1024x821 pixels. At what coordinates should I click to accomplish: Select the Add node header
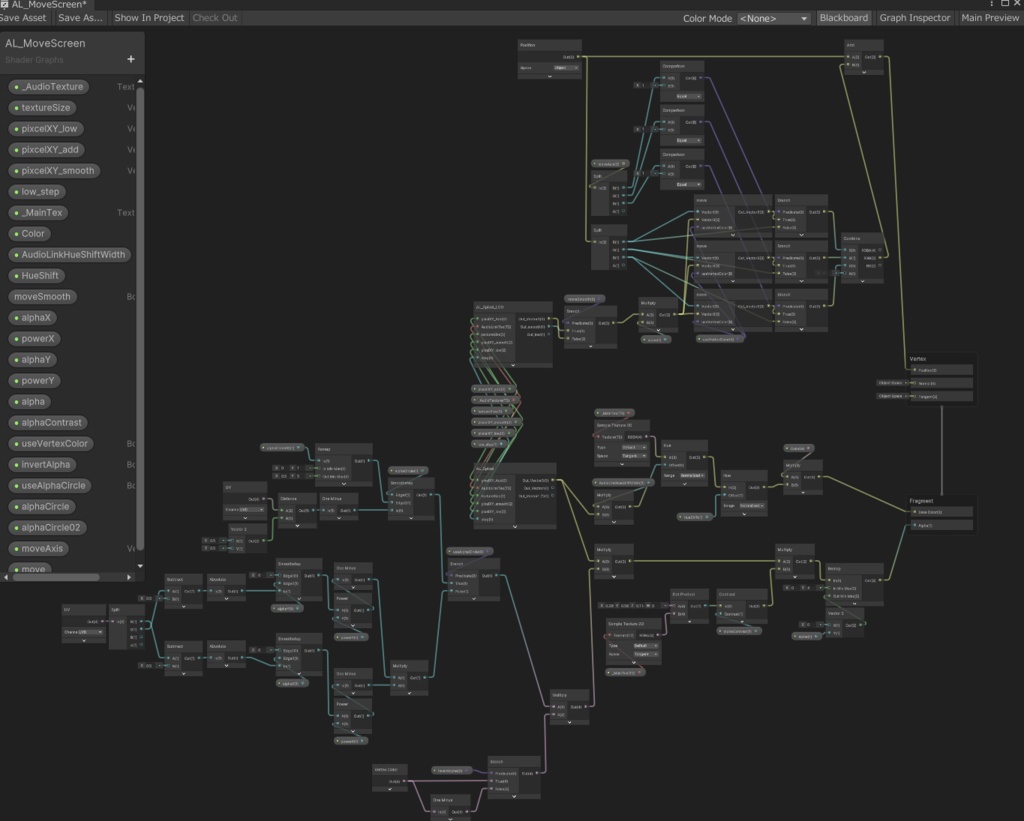coord(863,45)
